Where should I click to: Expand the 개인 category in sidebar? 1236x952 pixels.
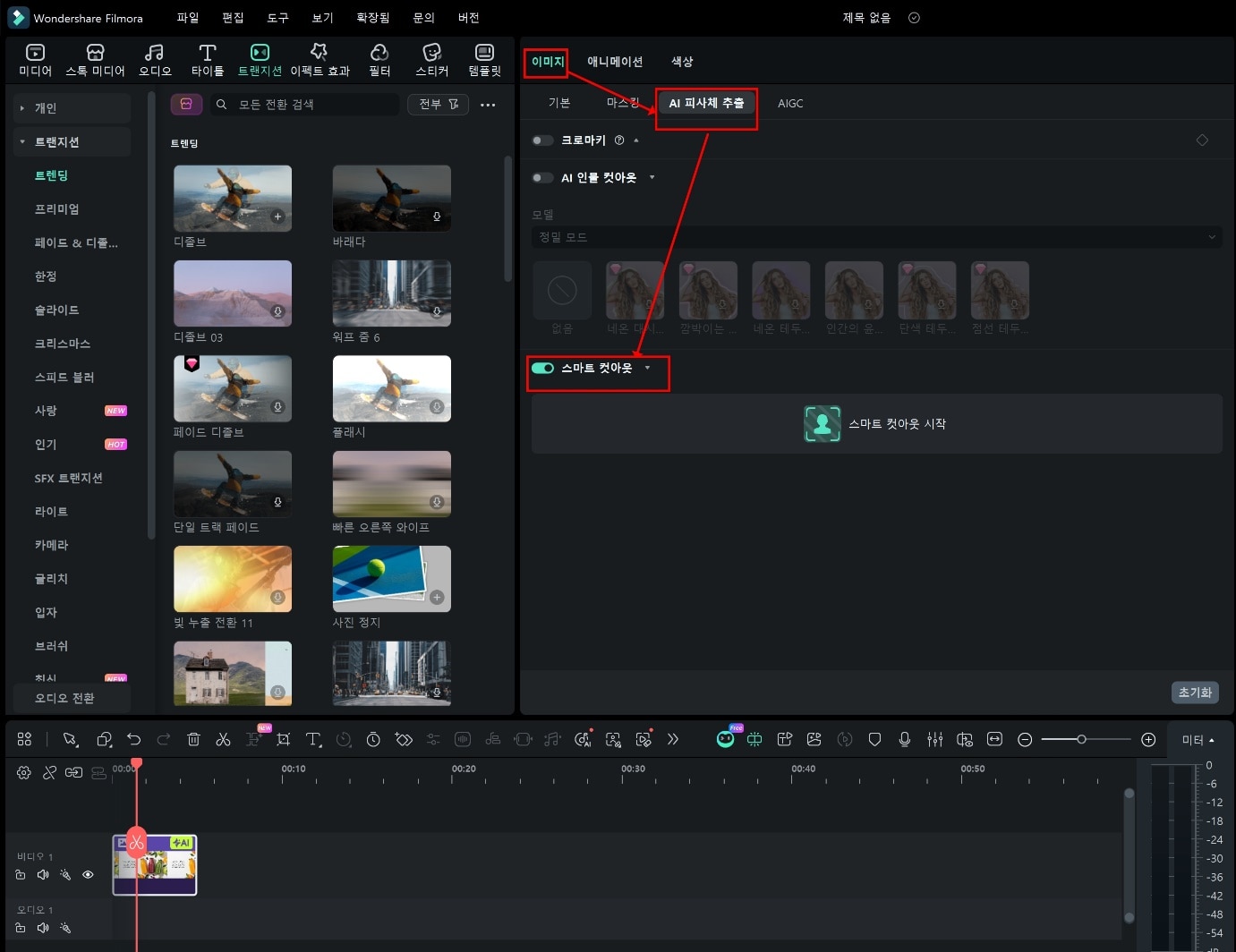(x=45, y=108)
